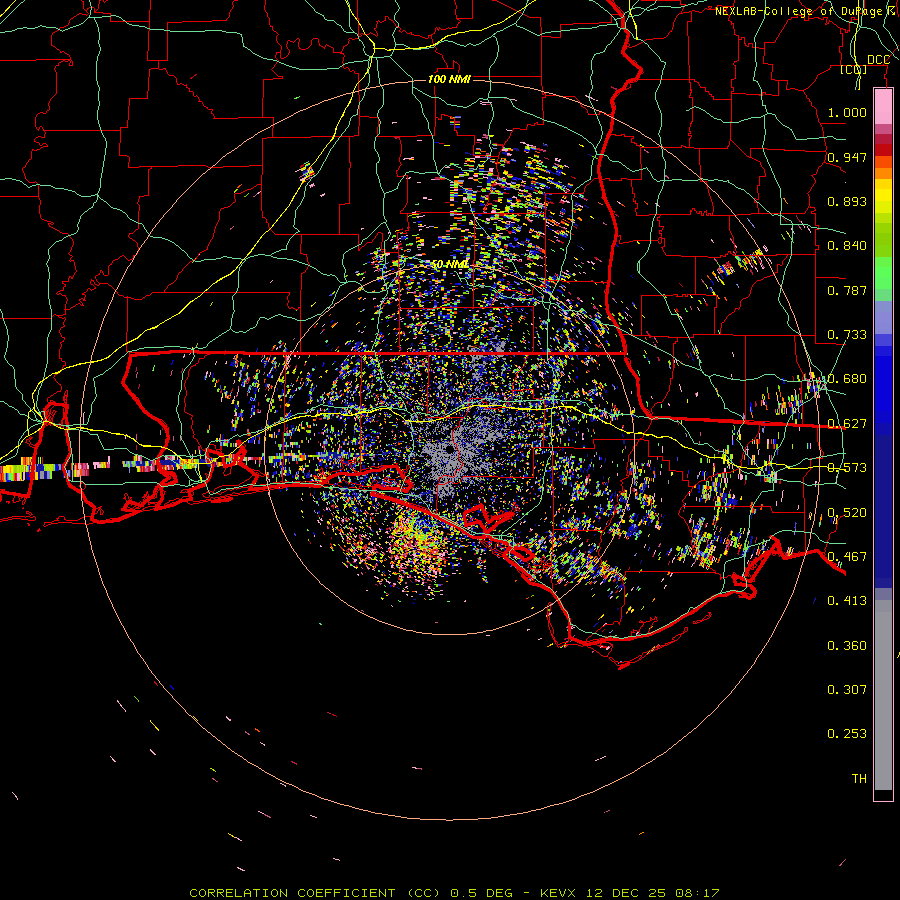Click the TH threshold label on the scale

pos(859,779)
